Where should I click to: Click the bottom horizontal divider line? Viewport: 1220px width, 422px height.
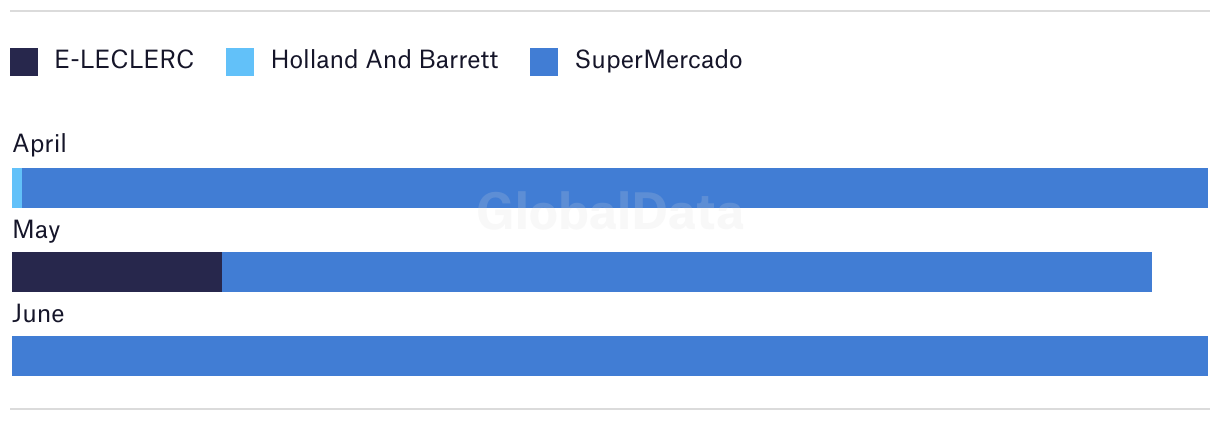click(610, 409)
